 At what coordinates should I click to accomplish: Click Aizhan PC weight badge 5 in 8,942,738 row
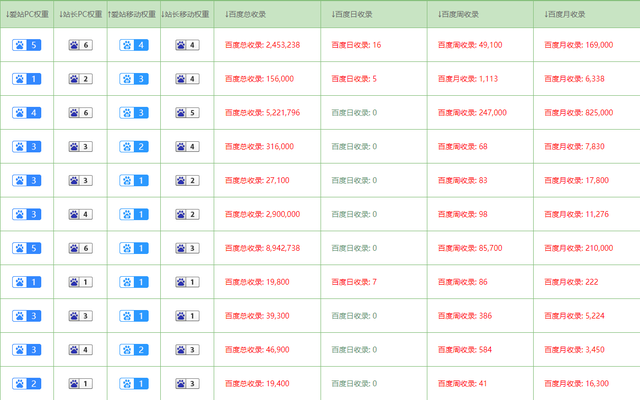coord(27,248)
